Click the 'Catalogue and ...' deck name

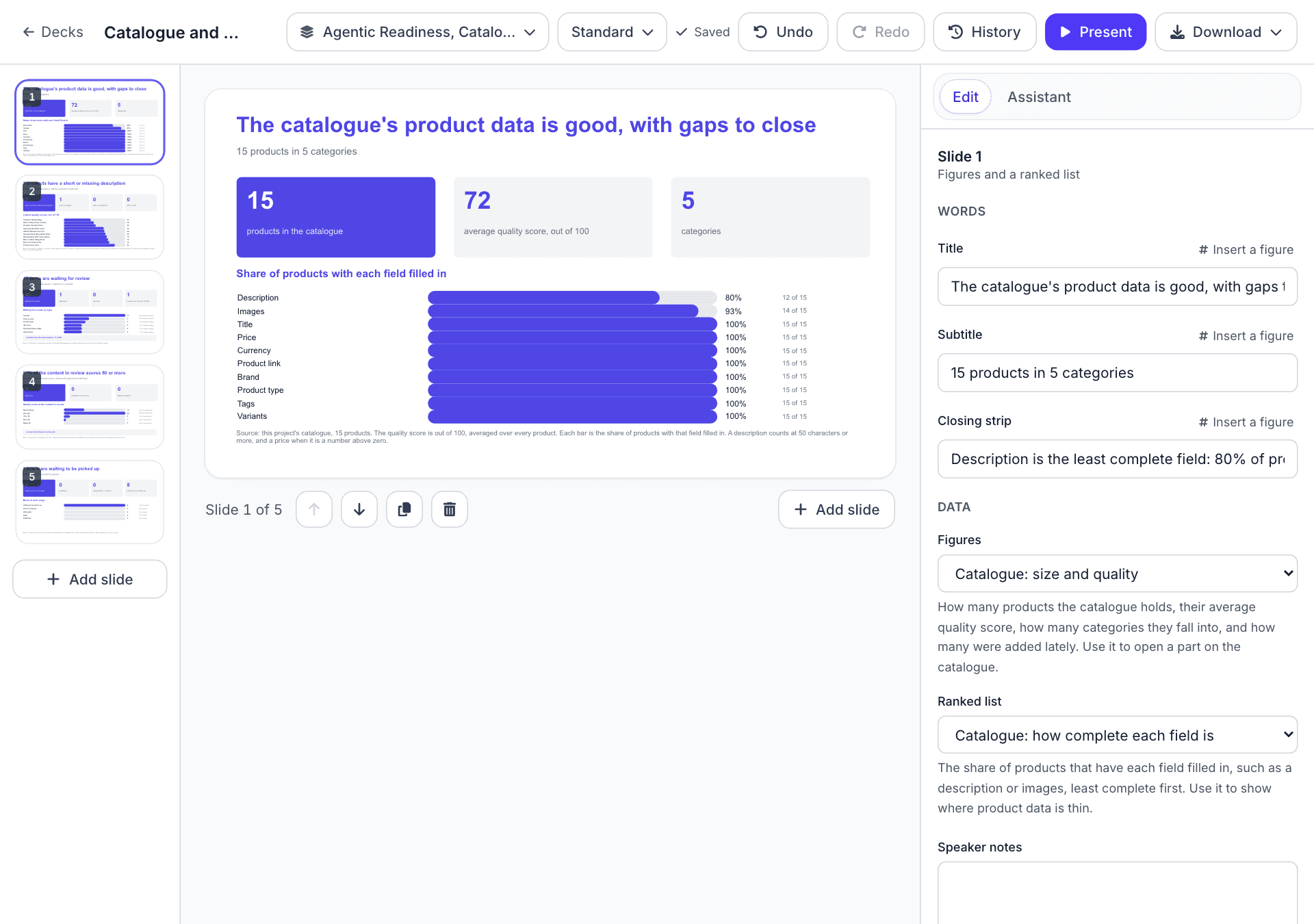171,33
